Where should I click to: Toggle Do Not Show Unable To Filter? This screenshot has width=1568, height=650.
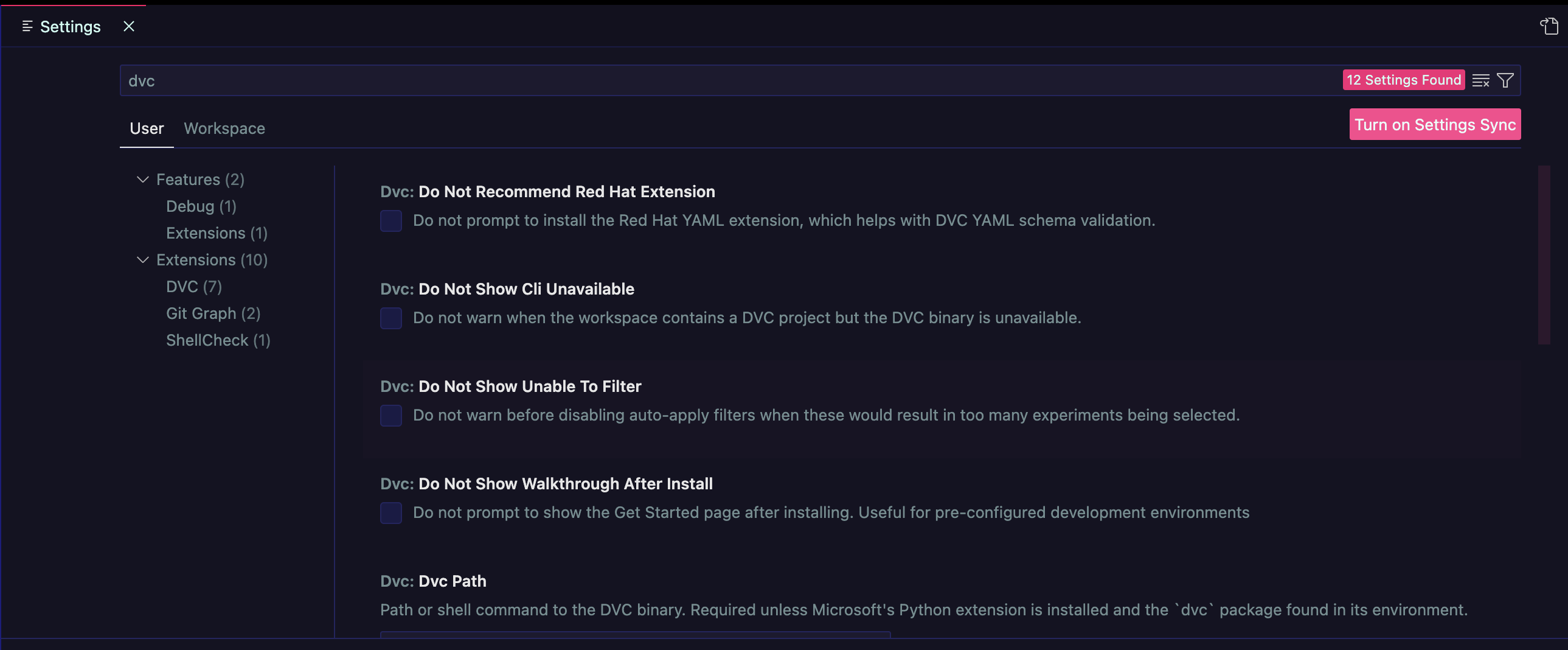coord(390,416)
